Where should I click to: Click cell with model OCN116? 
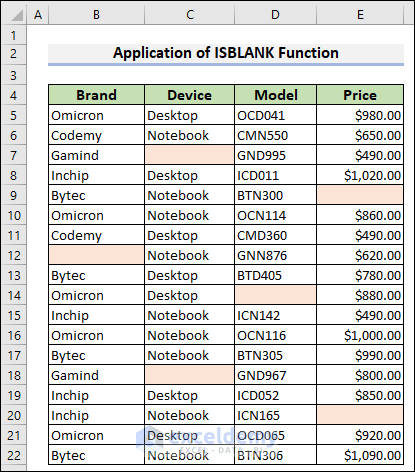[275, 335]
